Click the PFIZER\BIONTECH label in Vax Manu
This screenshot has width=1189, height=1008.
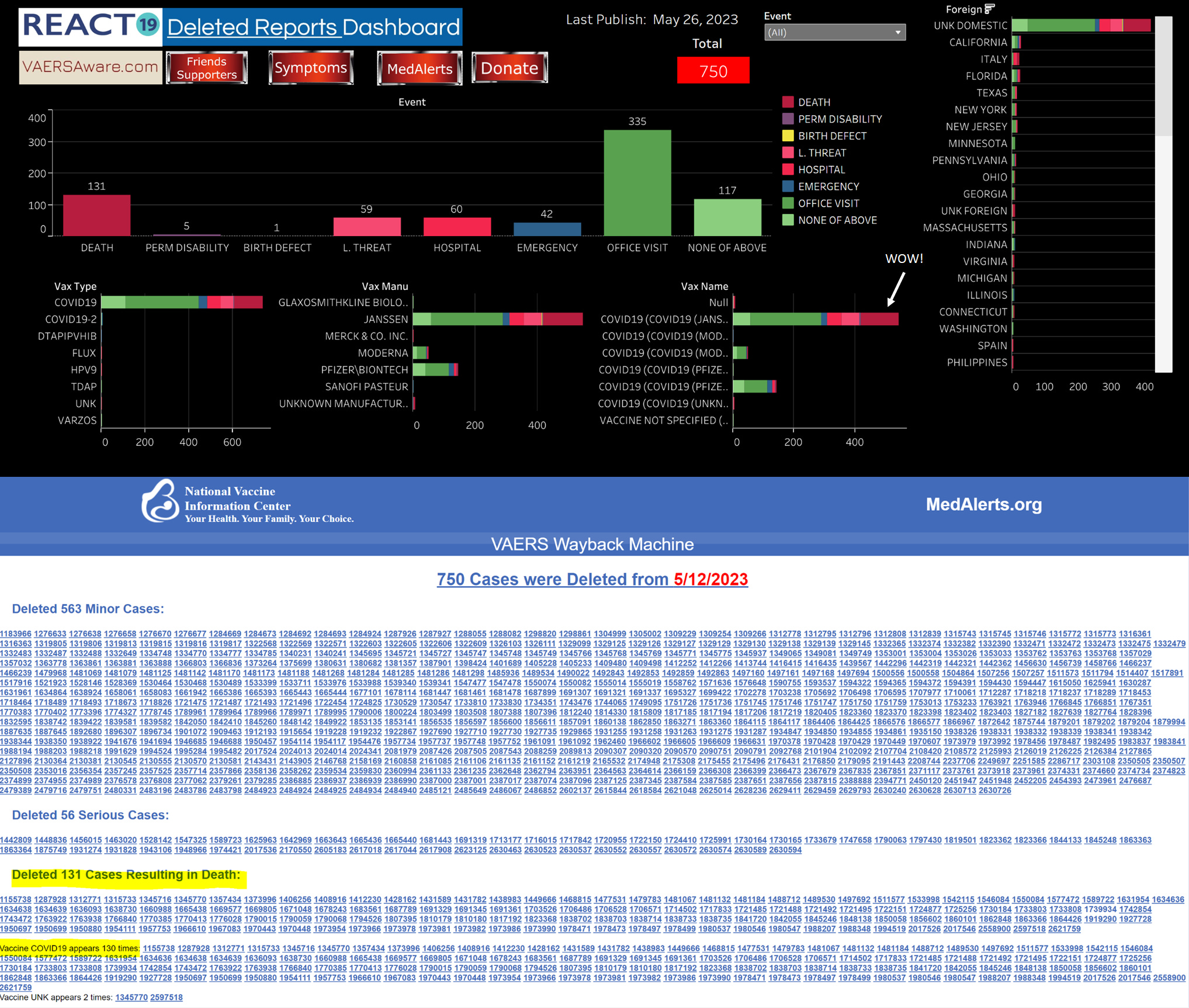365,370
